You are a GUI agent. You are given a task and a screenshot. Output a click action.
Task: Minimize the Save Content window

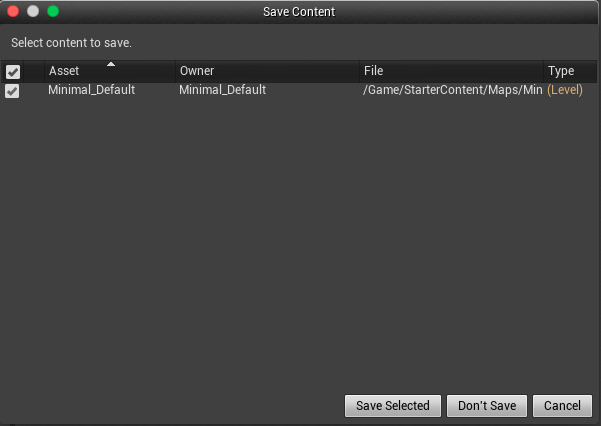click(33, 11)
